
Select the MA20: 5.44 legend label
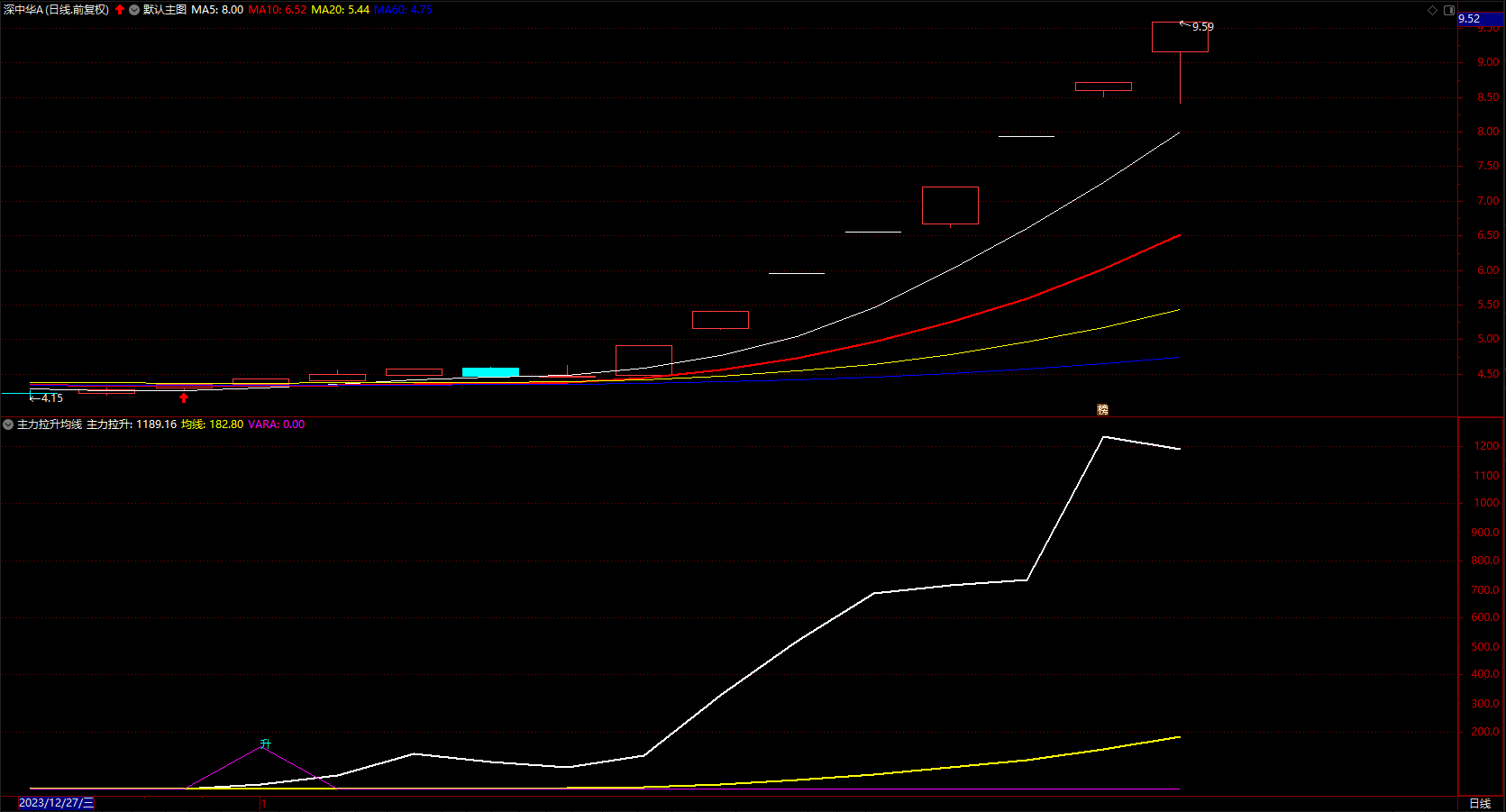341,10
